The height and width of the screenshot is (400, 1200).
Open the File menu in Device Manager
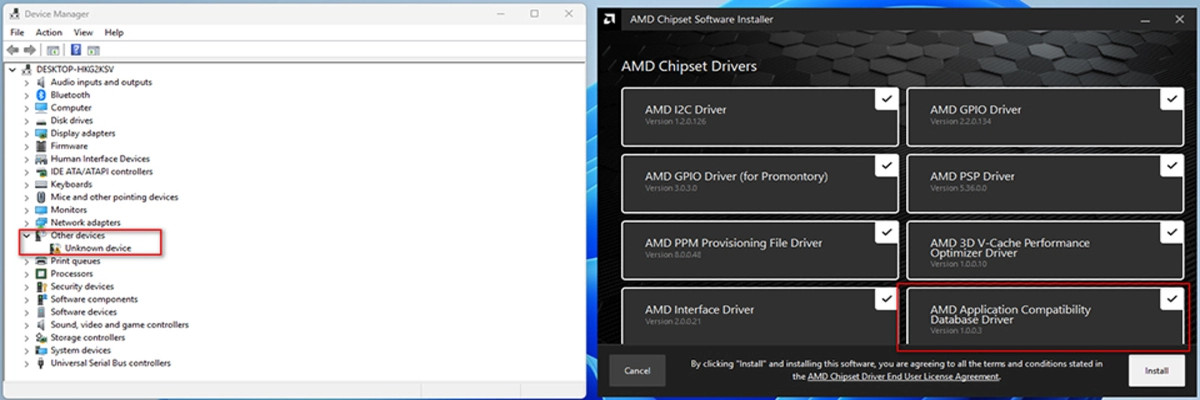pos(17,32)
